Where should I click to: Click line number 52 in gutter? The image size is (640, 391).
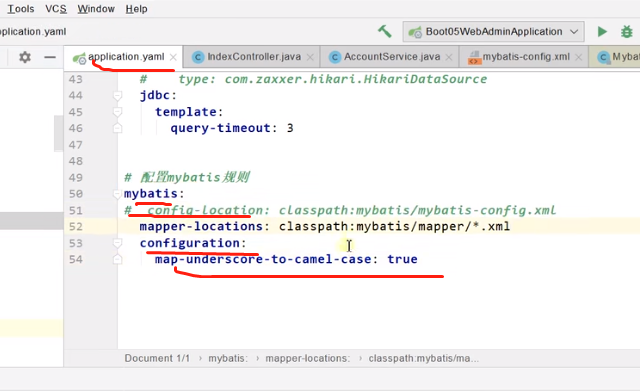pos(76,227)
